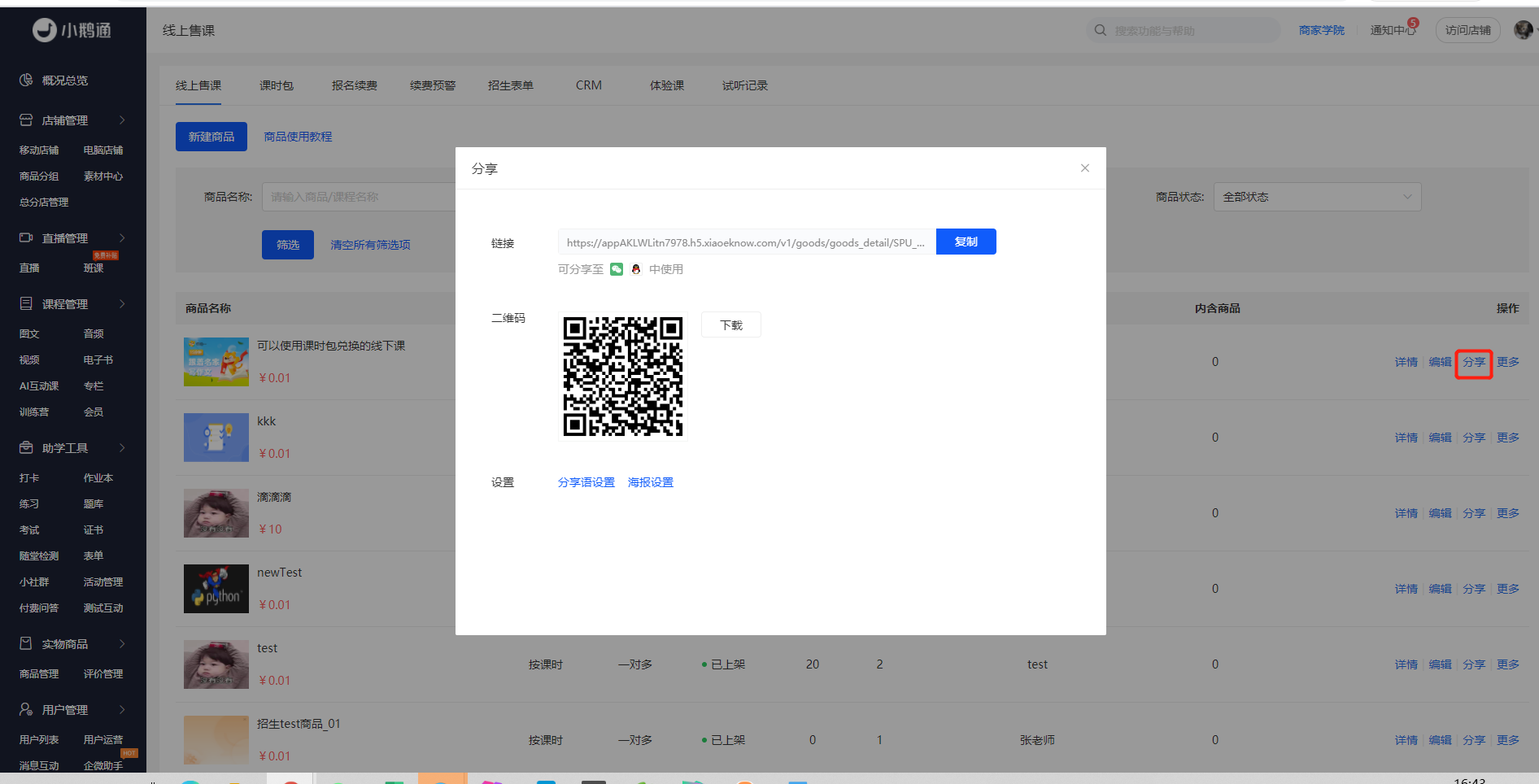Open 分享语设置 in the share dialog
Image resolution: width=1539 pixels, height=784 pixels.
(586, 482)
